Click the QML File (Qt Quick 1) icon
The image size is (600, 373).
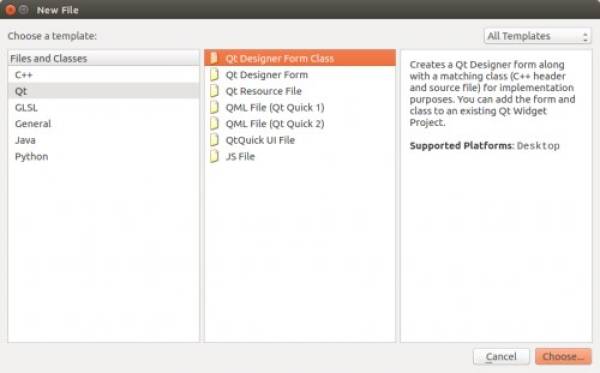214,108
